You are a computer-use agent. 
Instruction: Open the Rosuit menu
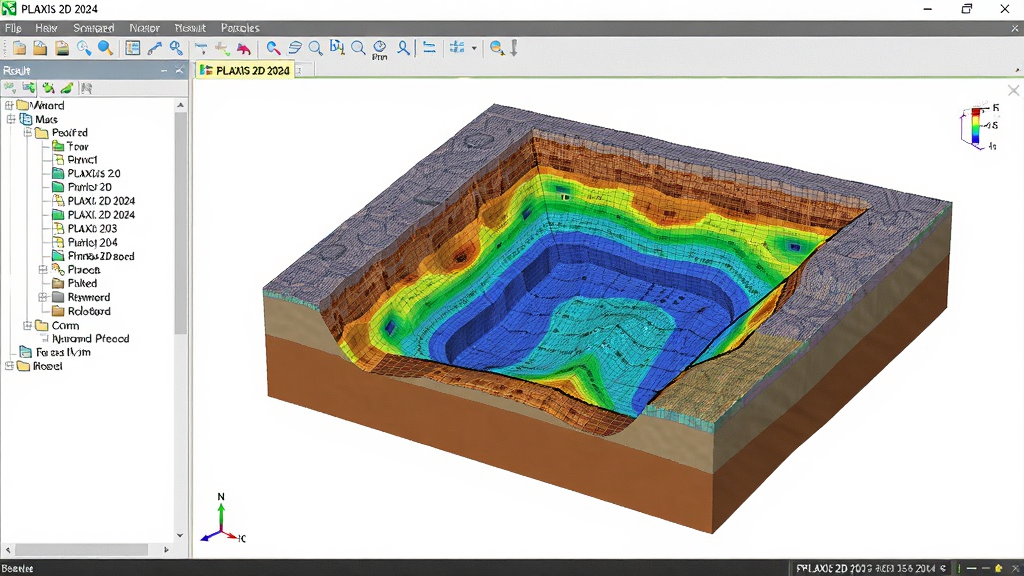click(x=190, y=28)
